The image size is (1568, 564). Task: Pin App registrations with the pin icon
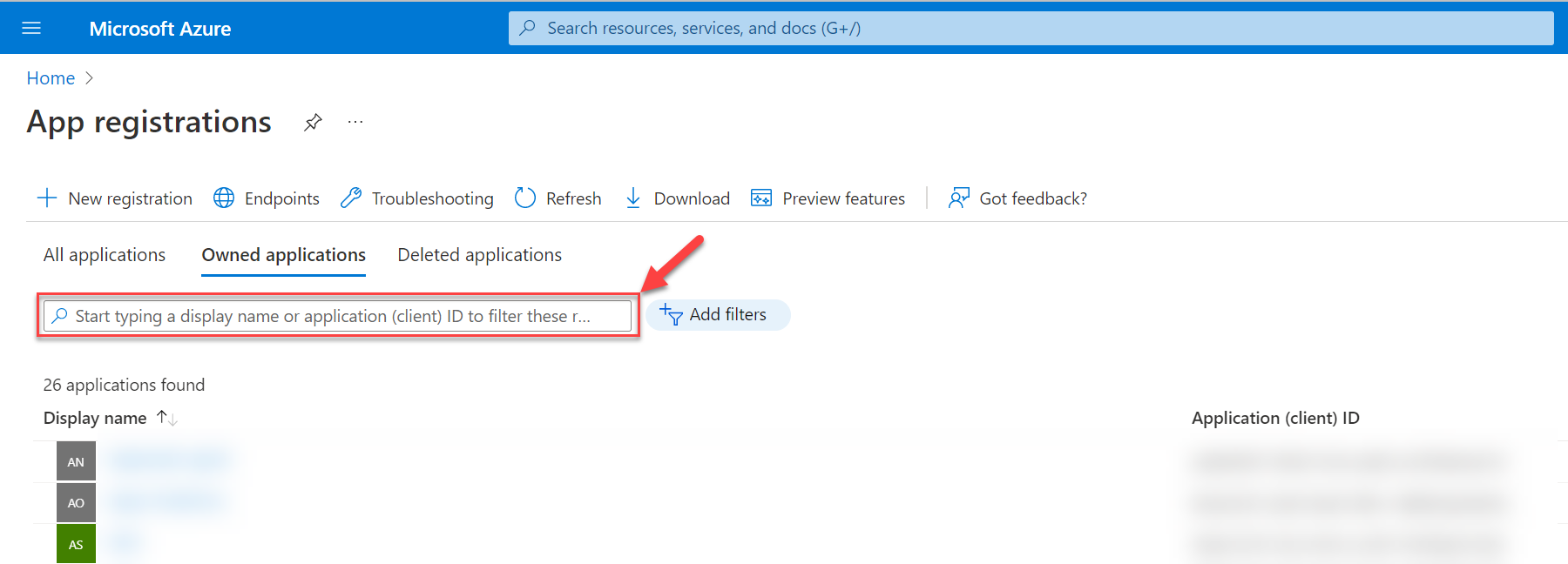tap(313, 123)
